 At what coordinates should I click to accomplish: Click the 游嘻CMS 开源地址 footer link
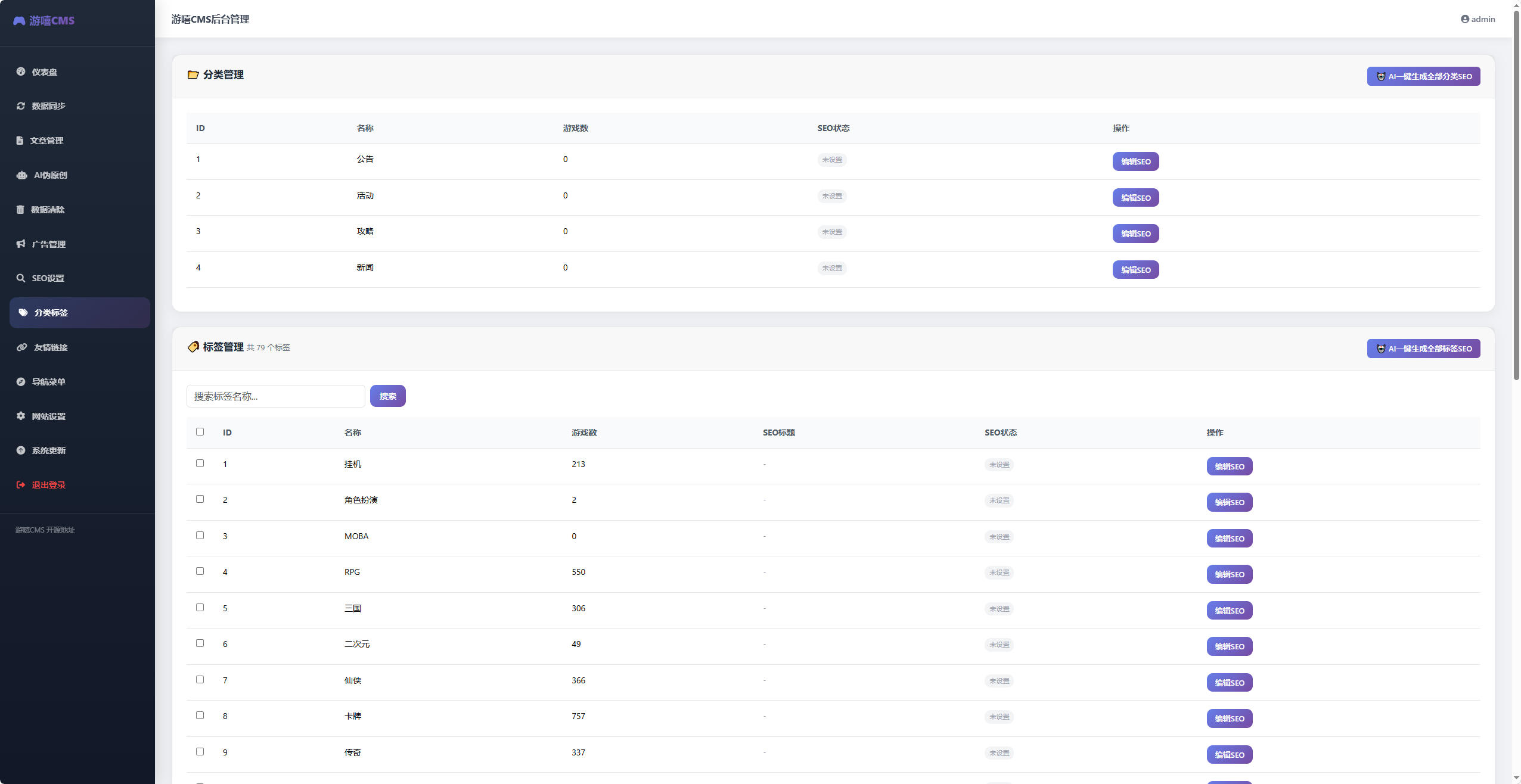point(45,530)
